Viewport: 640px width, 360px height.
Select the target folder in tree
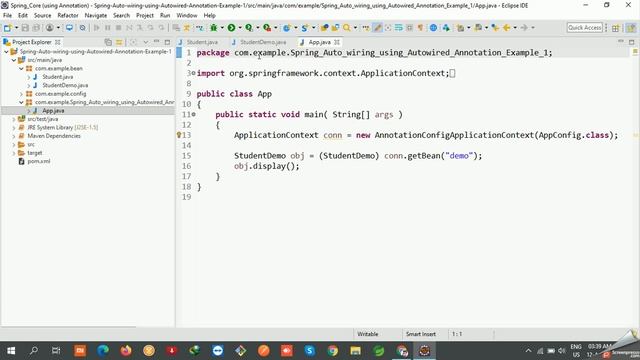tap(35, 153)
